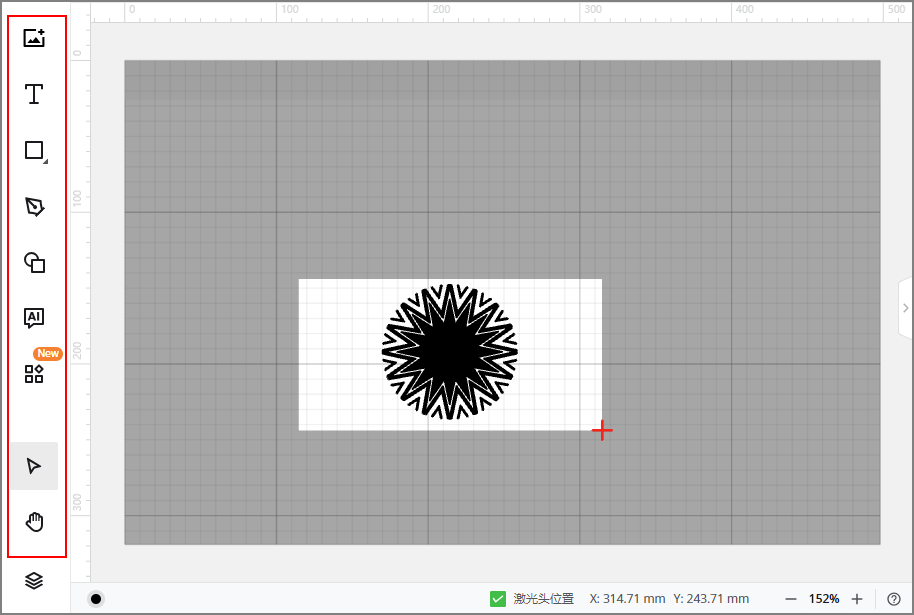Zoom out with the minus button
The height and width of the screenshot is (615, 914).
coord(790,599)
